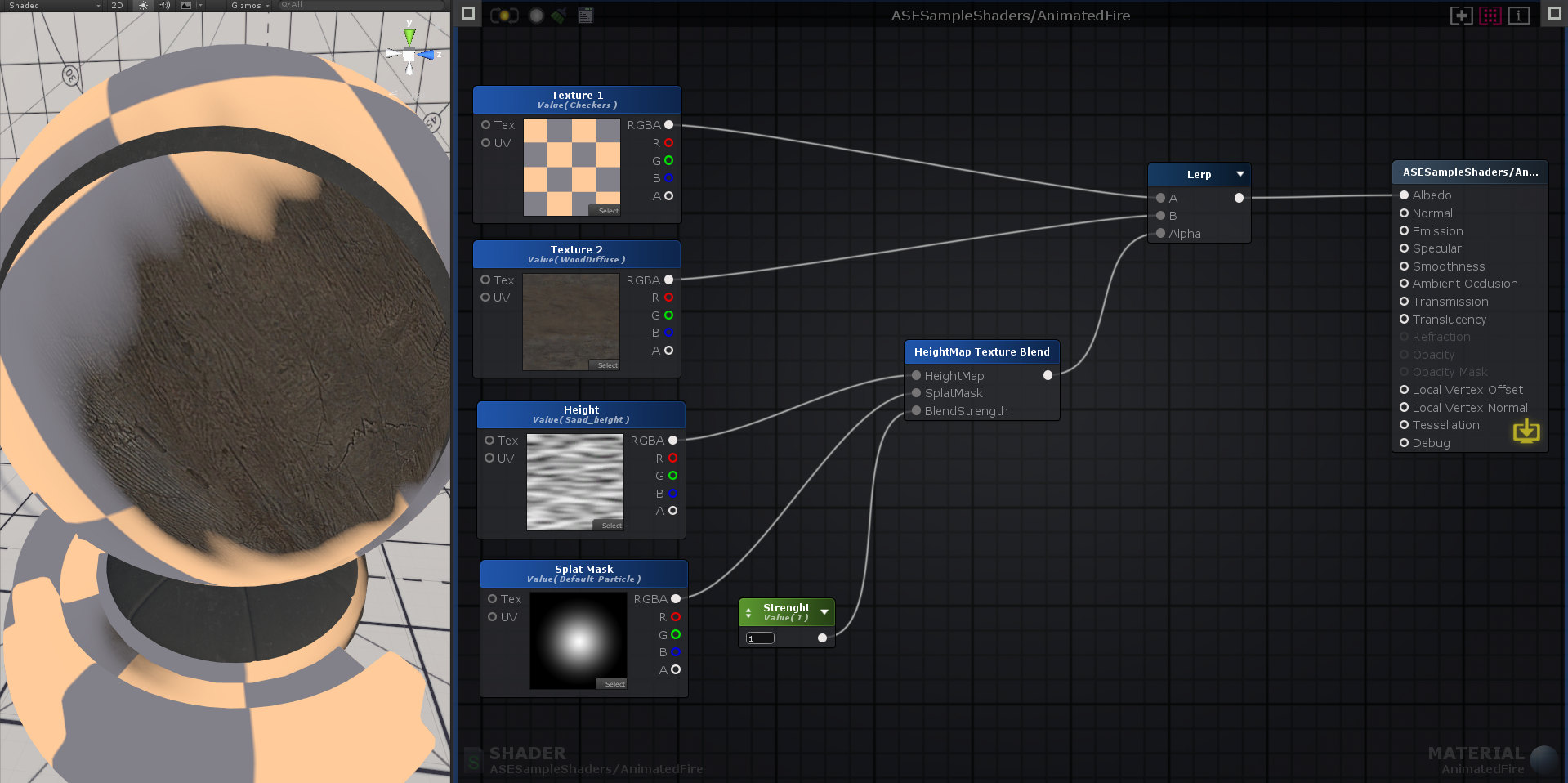
Task: Click Texture 2 blue B output port
Action: (x=668, y=333)
